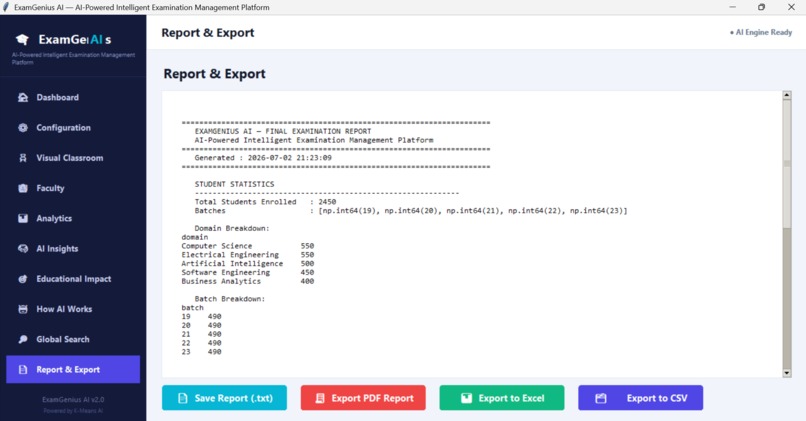Click the Export PDF Report button
The height and width of the screenshot is (421, 806).
pyautogui.click(x=363, y=398)
